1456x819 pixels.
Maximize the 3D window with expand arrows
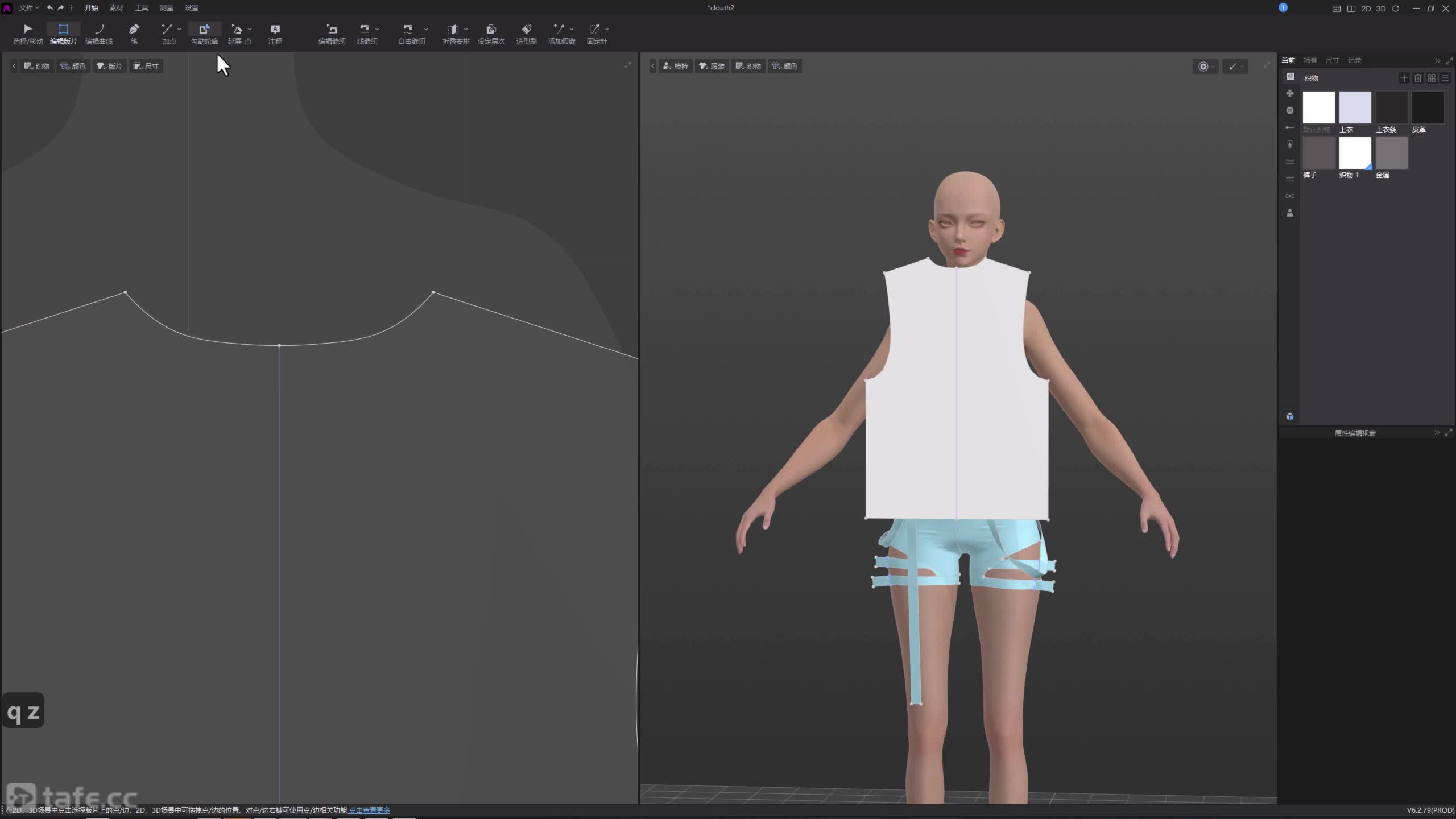pos(1267,65)
